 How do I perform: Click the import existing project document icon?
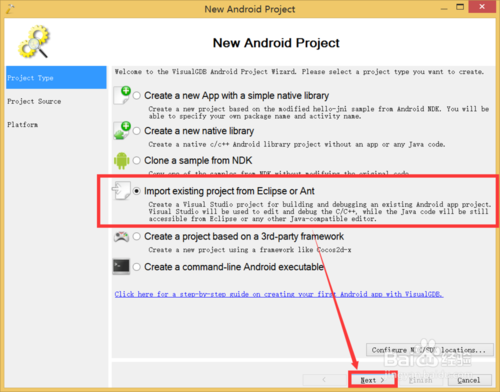(121, 191)
